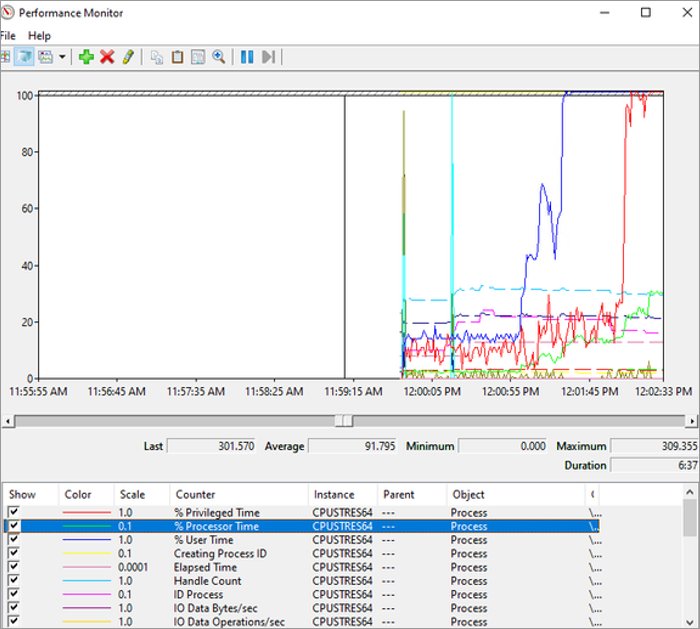
Task: Uncheck Show for % Privileged Time
Action: [x=14, y=512]
